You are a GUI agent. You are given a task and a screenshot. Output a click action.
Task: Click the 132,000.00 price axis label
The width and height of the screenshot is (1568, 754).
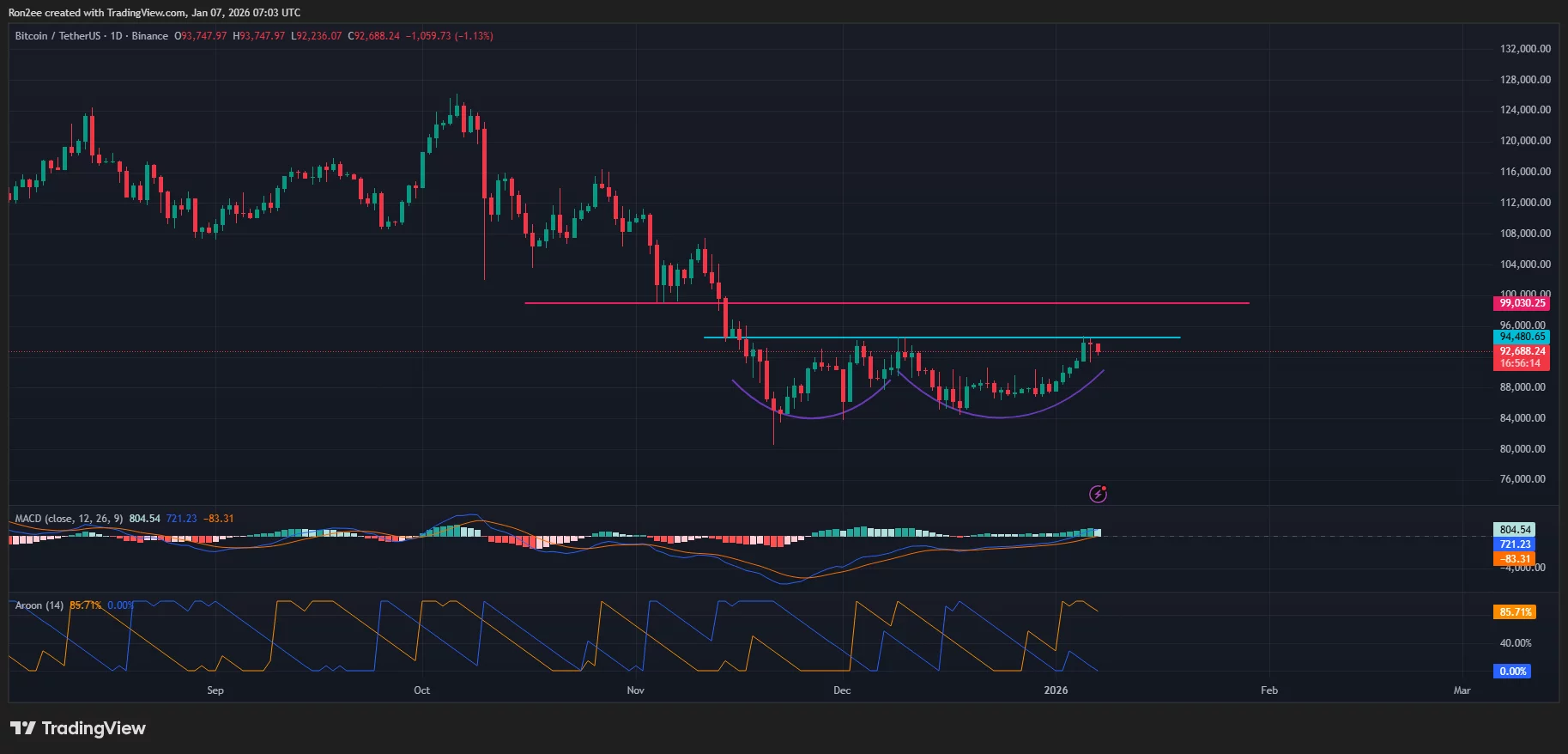(x=1524, y=49)
